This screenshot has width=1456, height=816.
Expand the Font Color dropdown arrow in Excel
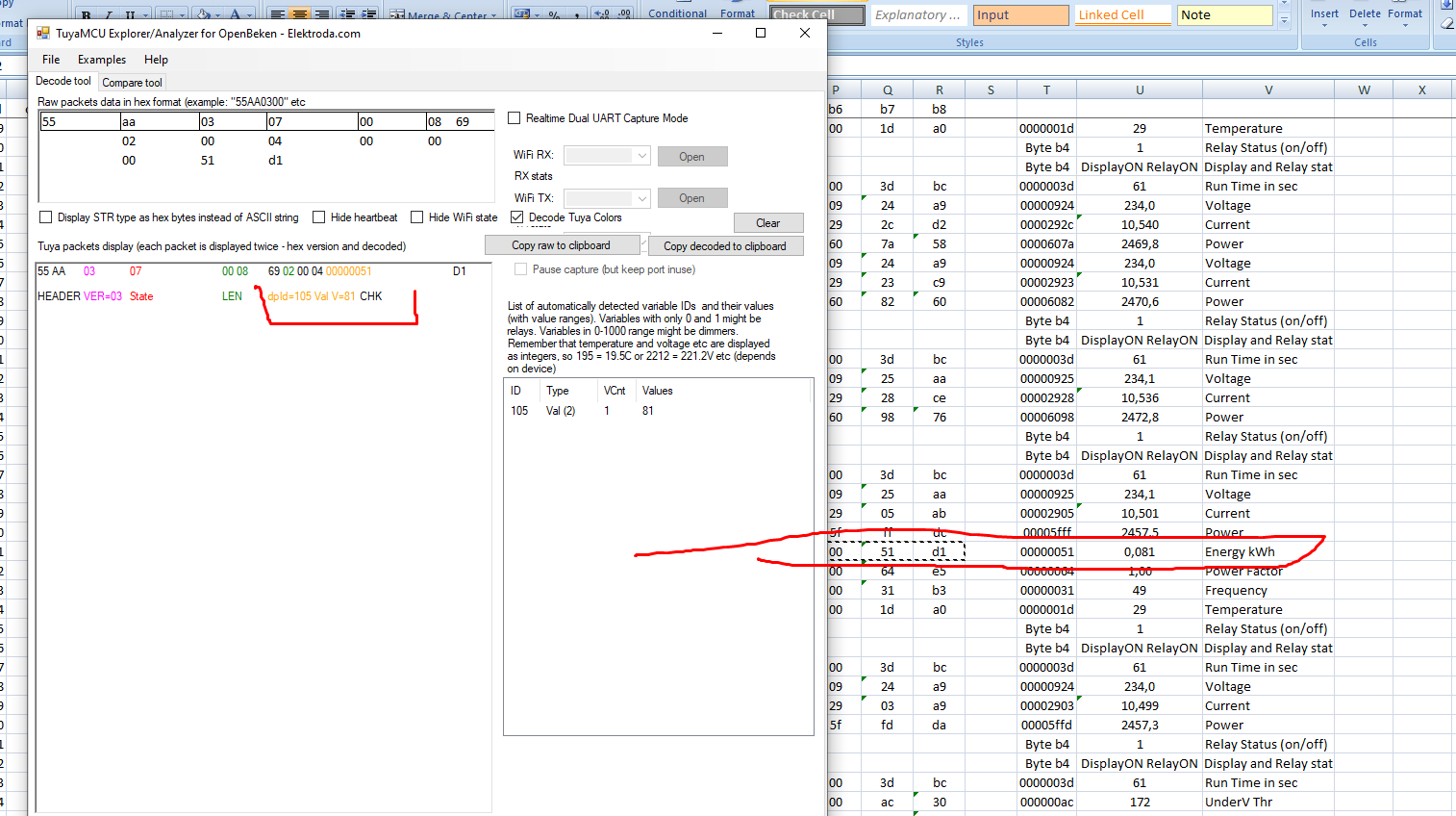click(249, 15)
